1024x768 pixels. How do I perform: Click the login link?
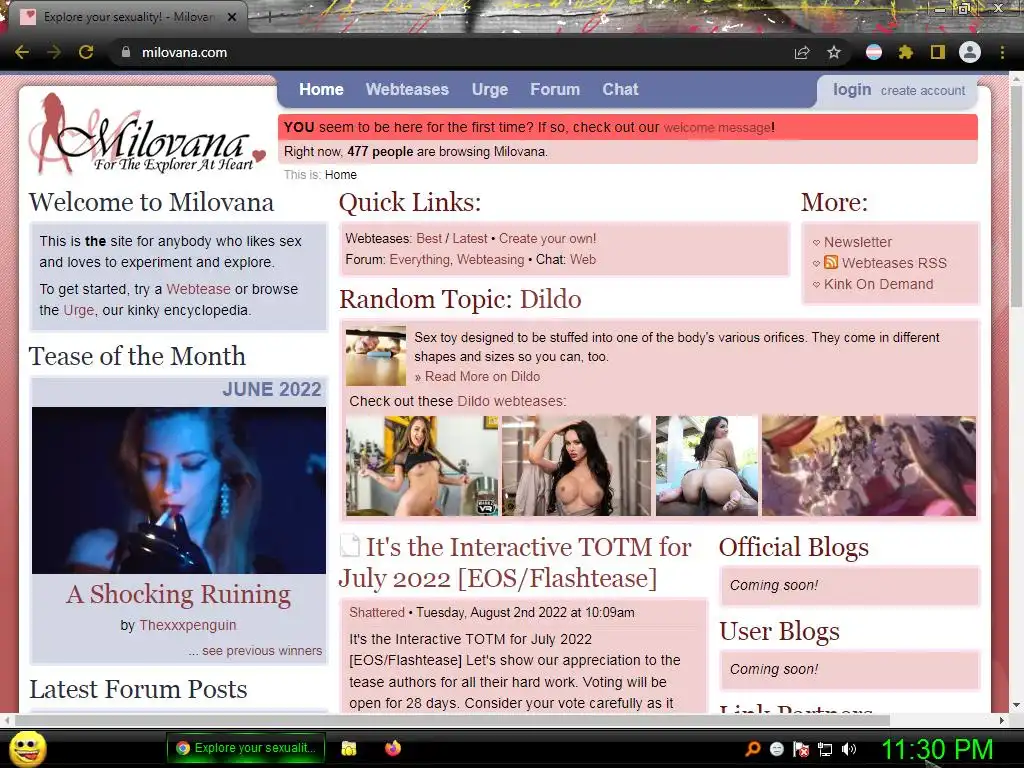pos(852,89)
